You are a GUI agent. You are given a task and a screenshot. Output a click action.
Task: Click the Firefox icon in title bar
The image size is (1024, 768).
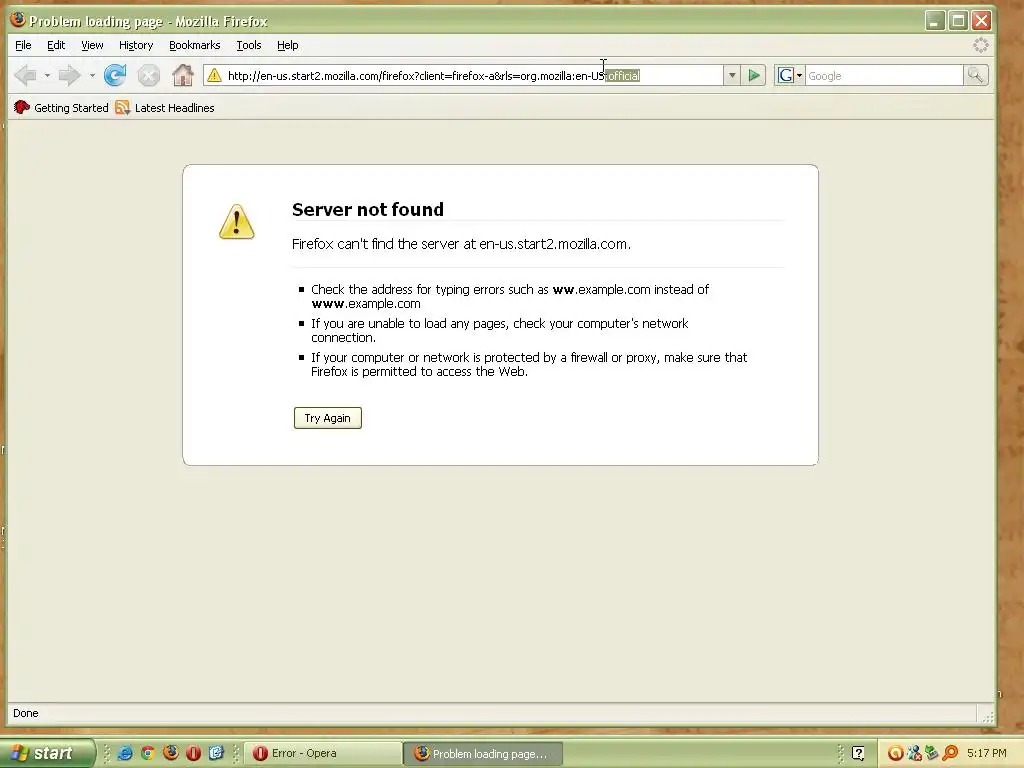pyautogui.click(x=18, y=20)
